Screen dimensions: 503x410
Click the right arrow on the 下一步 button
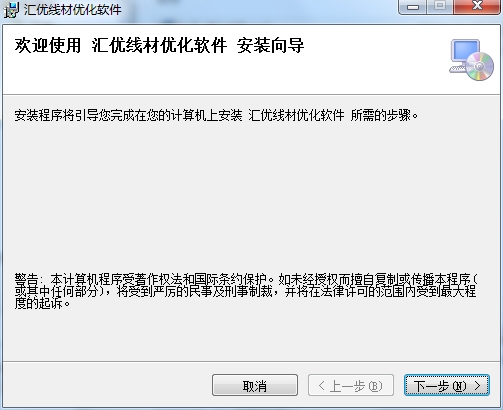pyautogui.click(x=478, y=386)
